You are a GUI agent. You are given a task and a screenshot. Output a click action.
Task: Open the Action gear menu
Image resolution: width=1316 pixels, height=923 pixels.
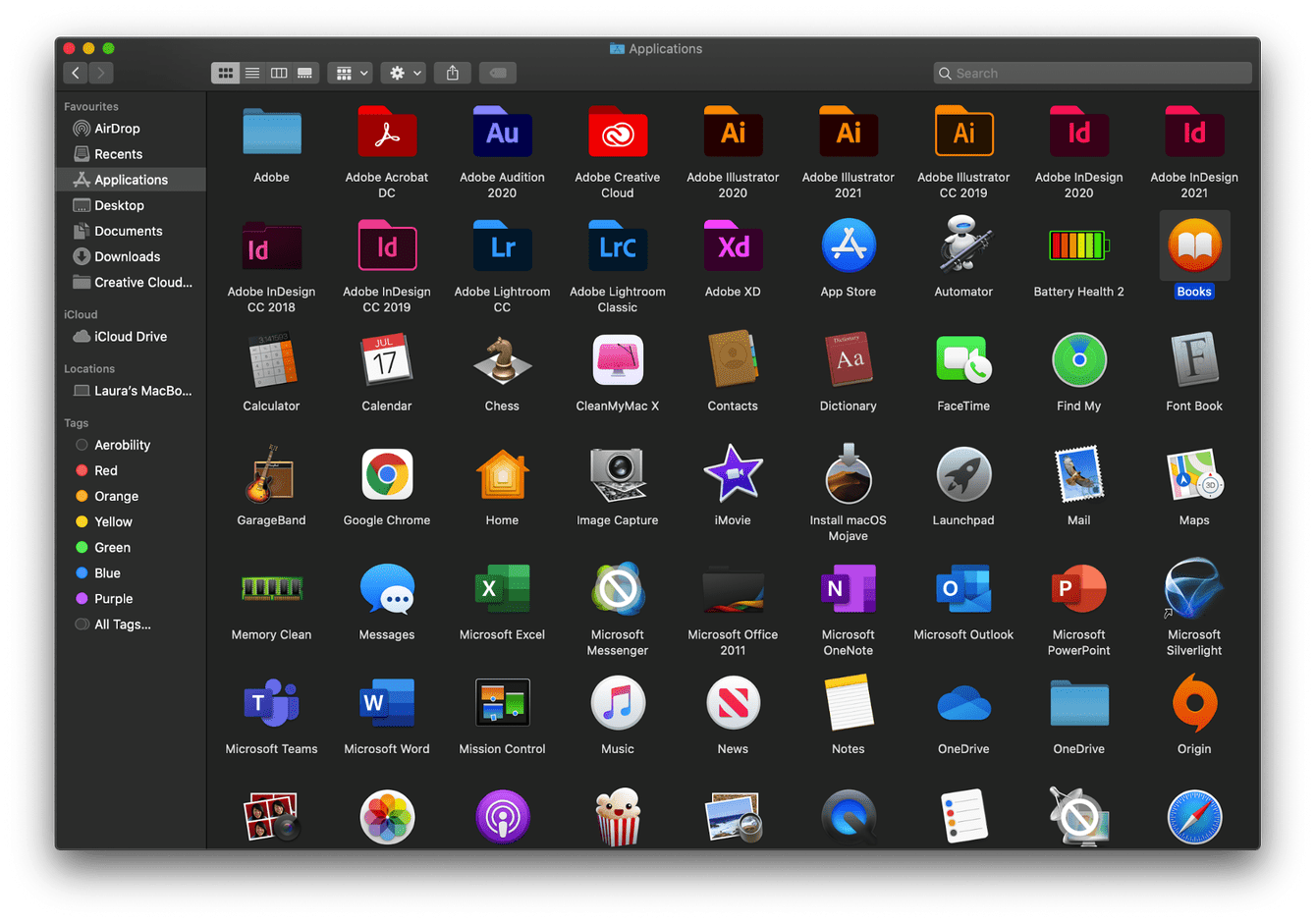click(404, 73)
